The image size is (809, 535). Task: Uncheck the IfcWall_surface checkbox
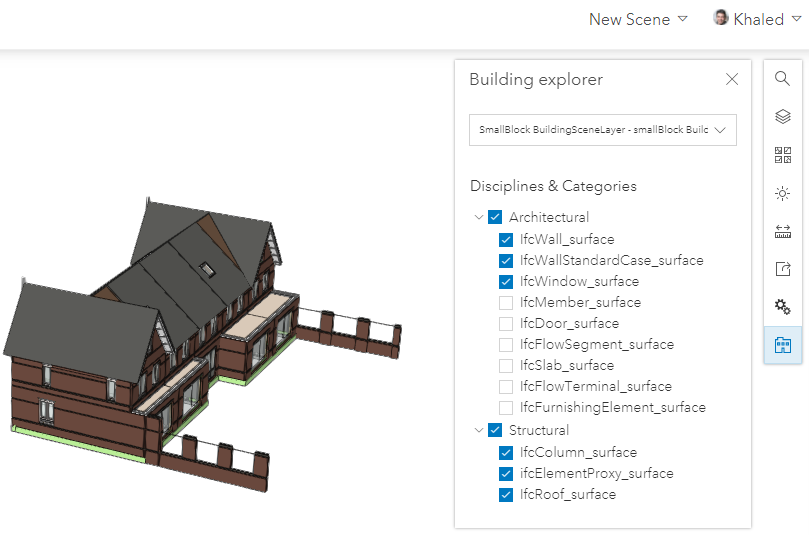506,239
